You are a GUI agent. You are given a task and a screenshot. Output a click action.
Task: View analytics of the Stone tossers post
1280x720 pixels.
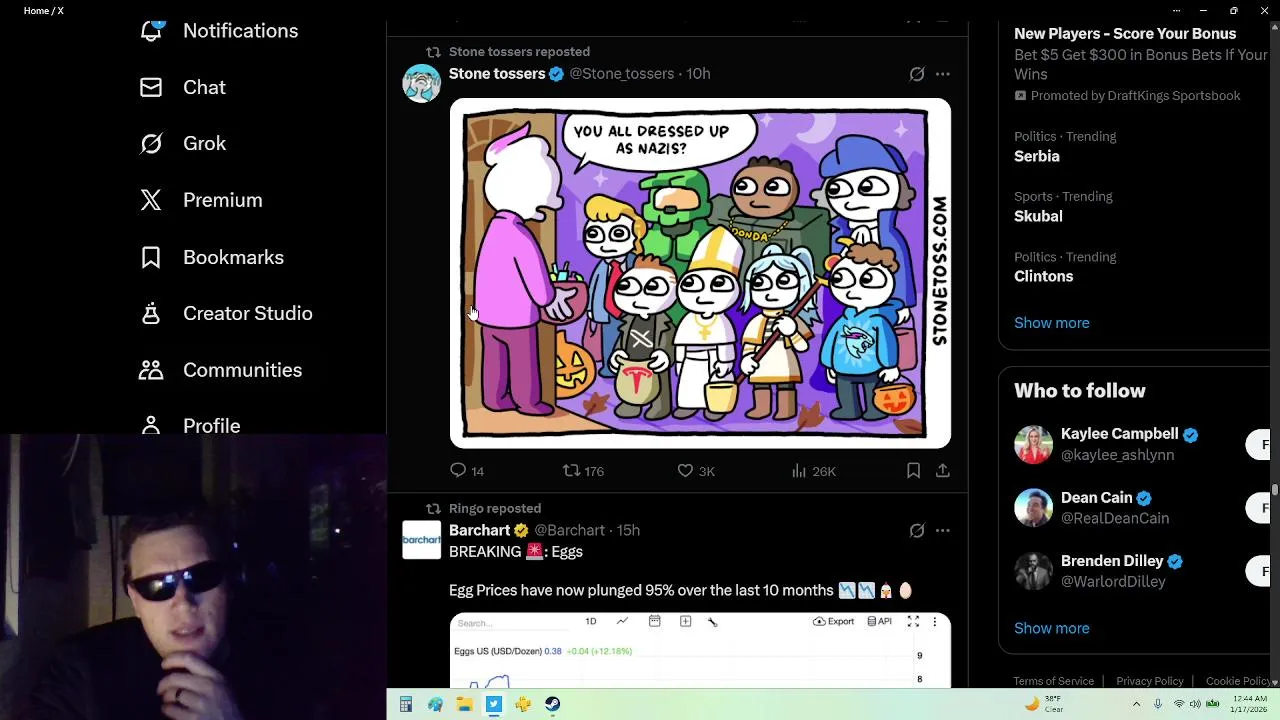click(813, 471)
